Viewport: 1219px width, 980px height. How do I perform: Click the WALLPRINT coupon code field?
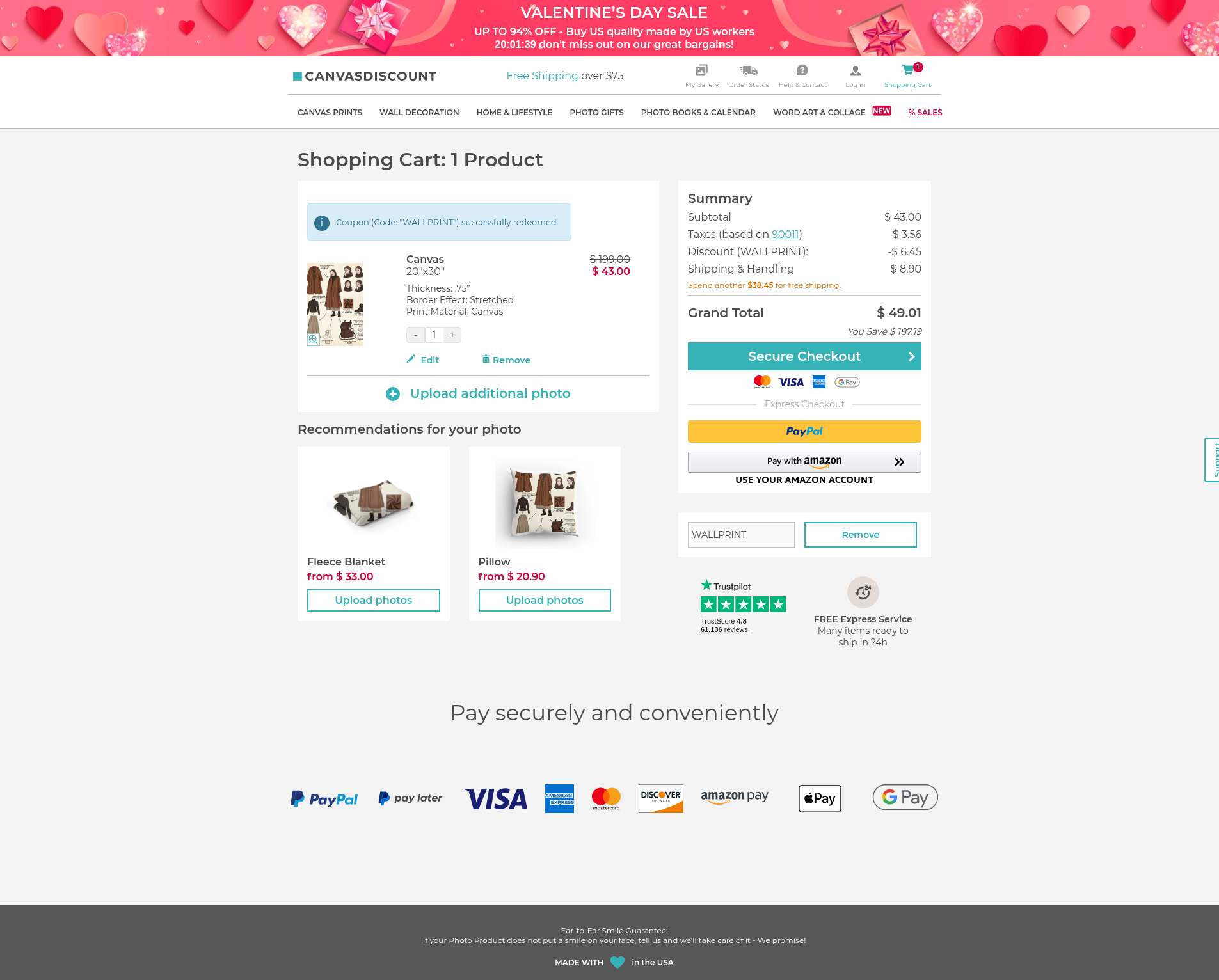coord(741,535)
